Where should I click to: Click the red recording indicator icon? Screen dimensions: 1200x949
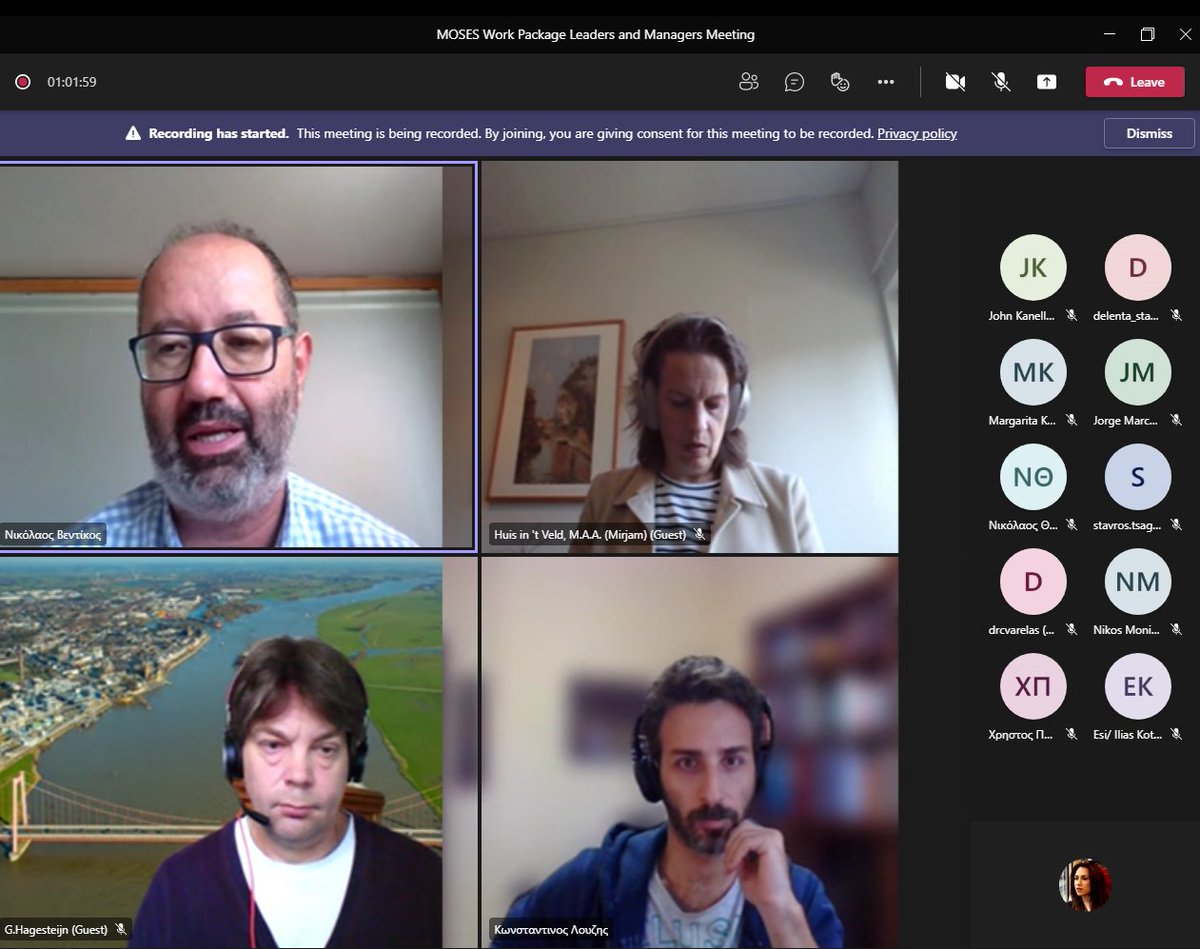point(22,82)
